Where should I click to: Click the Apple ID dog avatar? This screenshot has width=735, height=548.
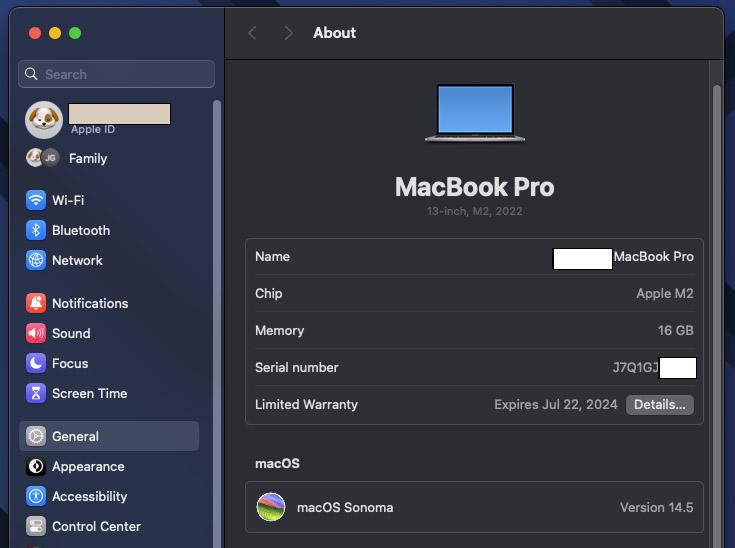[x=44, y=120]
